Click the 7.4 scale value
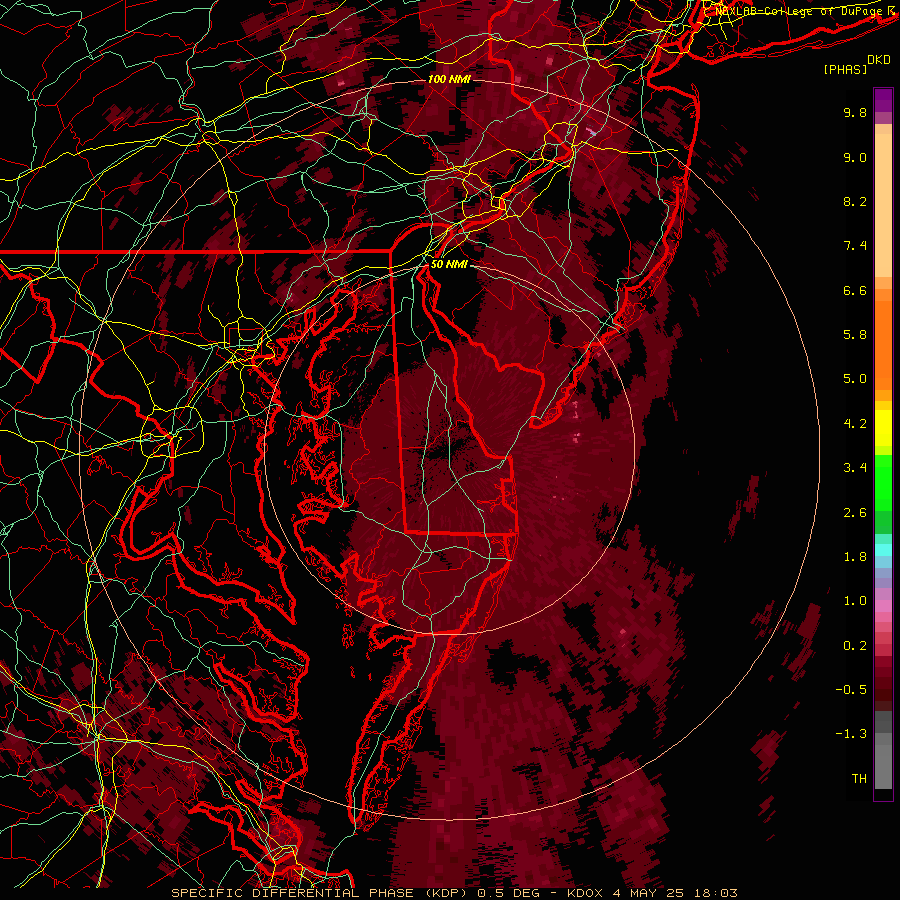Viewport: 900px width, 900px height. [x=855, y=246]
